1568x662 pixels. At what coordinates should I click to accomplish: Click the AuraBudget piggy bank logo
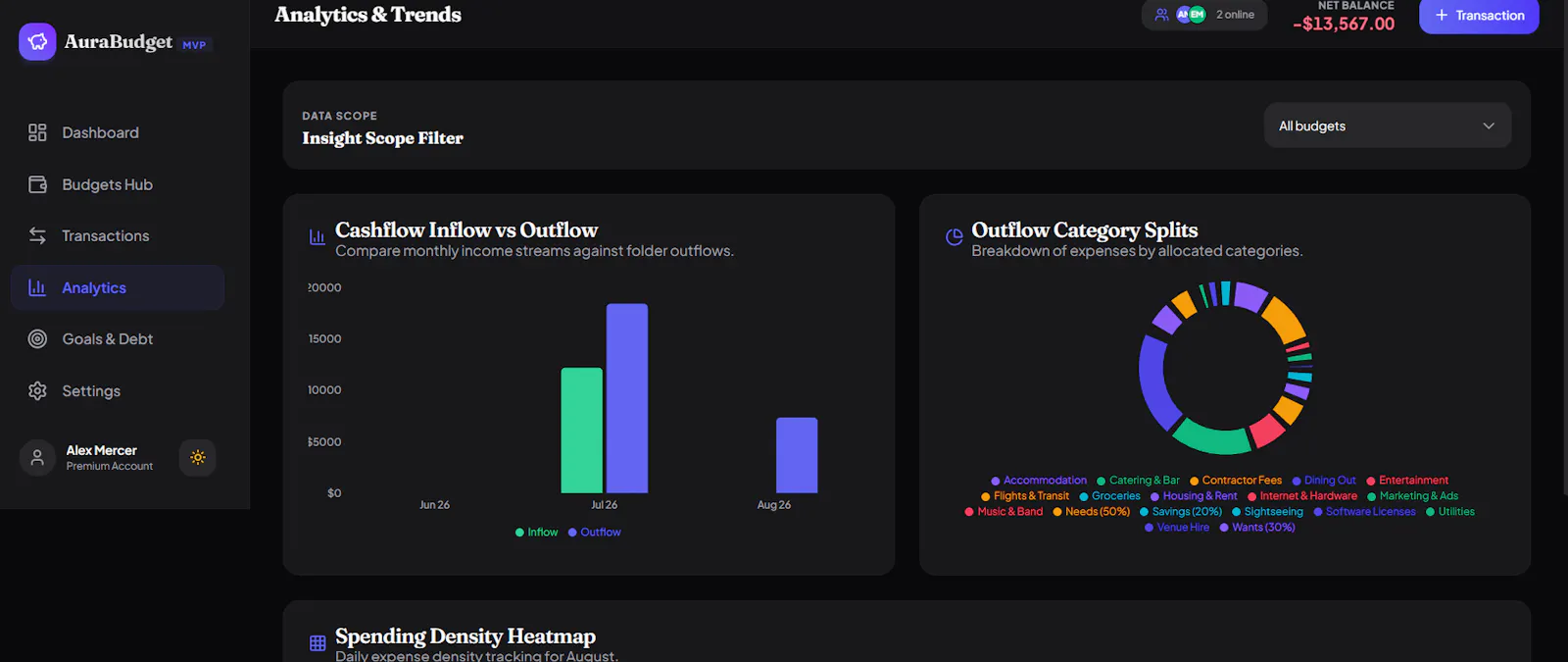[37, 42]
